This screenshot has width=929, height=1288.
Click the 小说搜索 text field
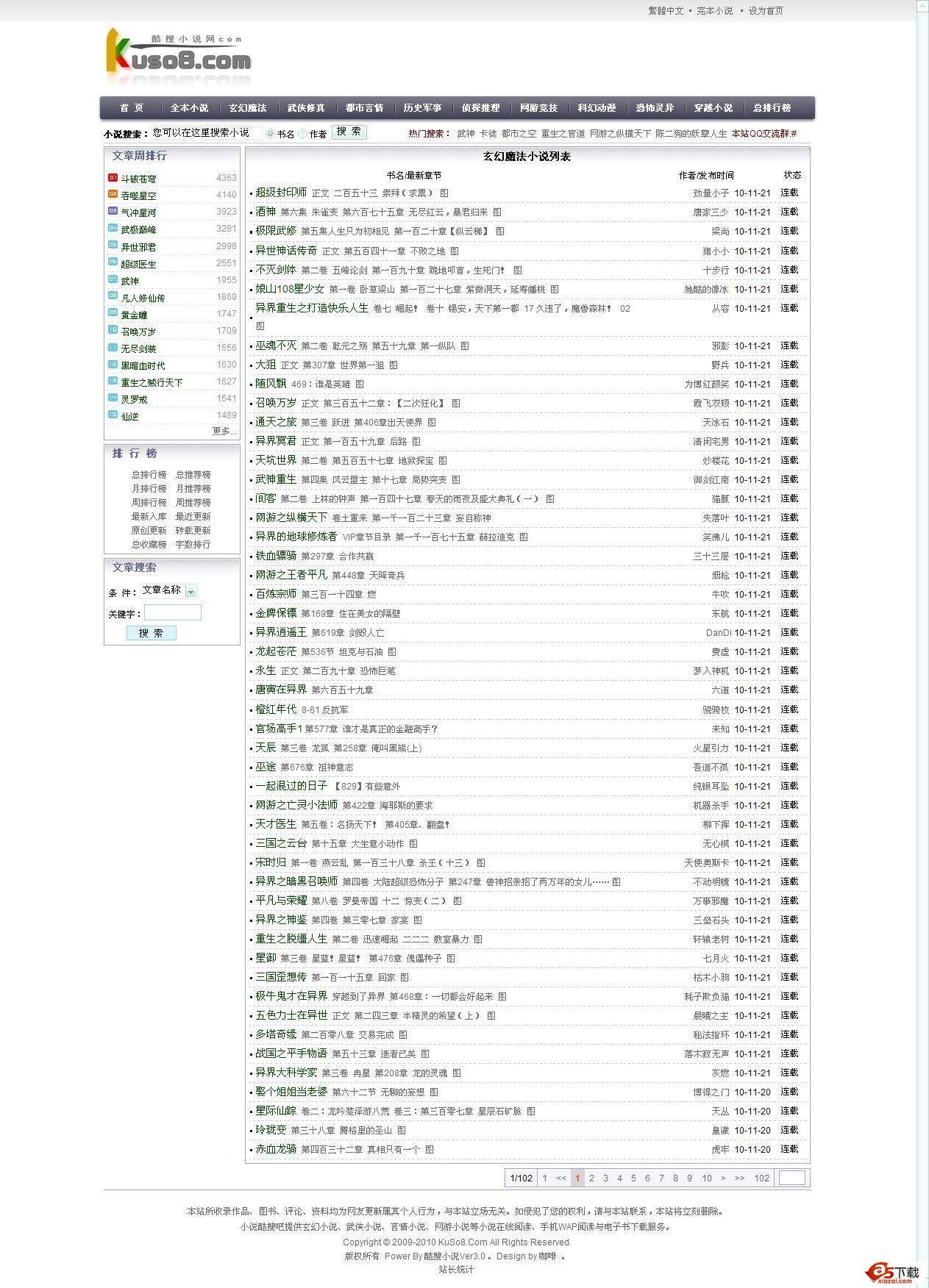point(205,133)
